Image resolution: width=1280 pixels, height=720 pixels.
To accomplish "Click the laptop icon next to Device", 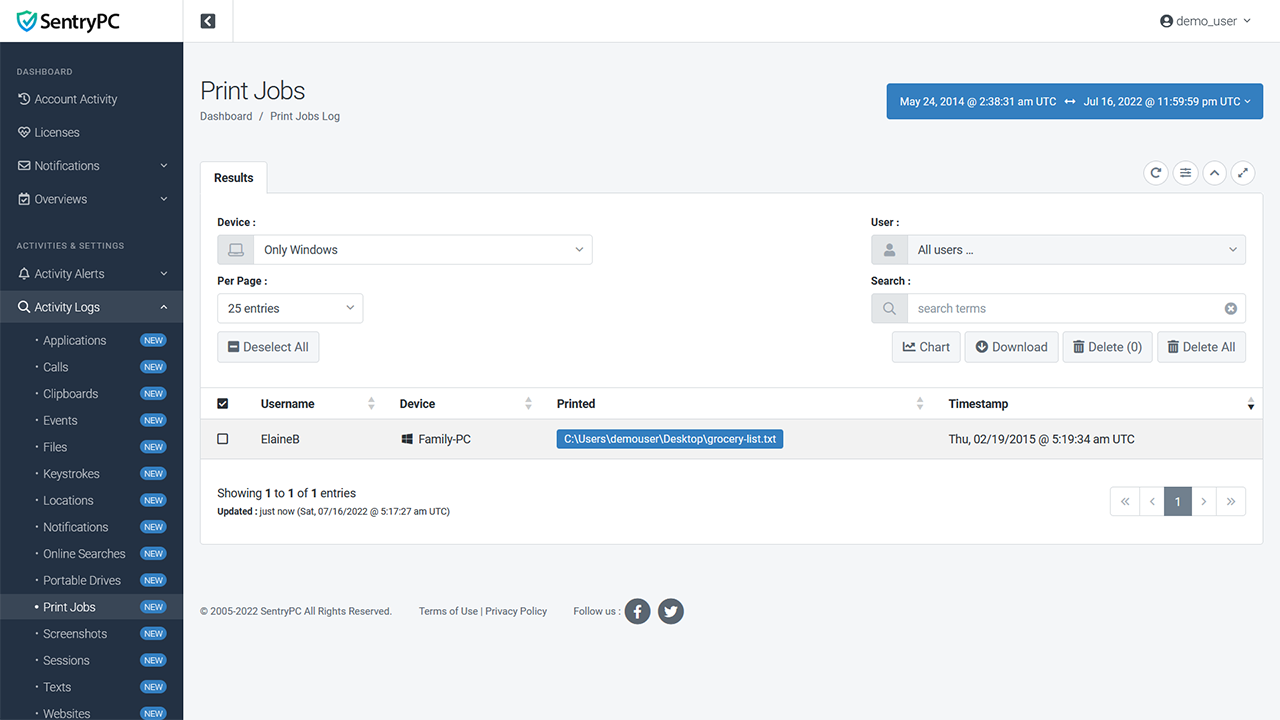I will 236,250.
